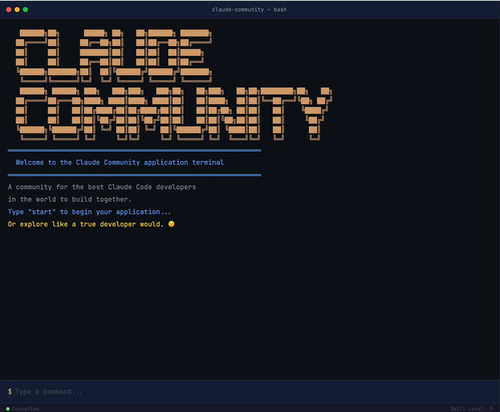Maximize the terminal with the green button

25,10
